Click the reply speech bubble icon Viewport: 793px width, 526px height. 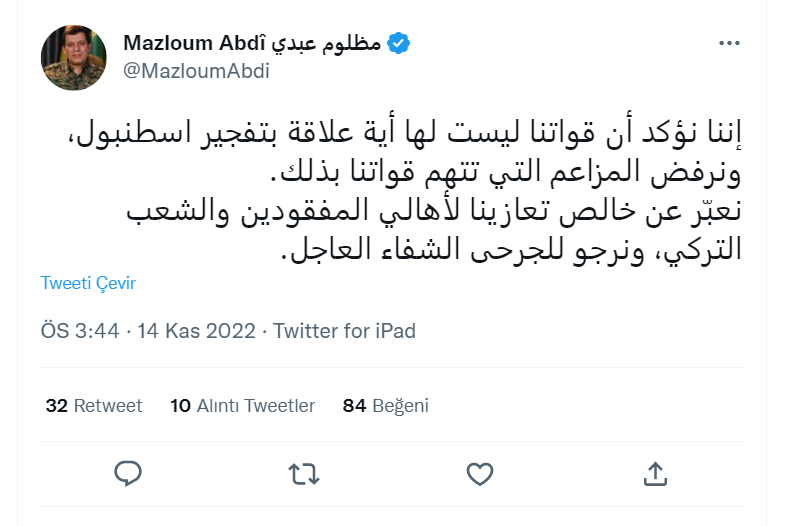[127, 472]
